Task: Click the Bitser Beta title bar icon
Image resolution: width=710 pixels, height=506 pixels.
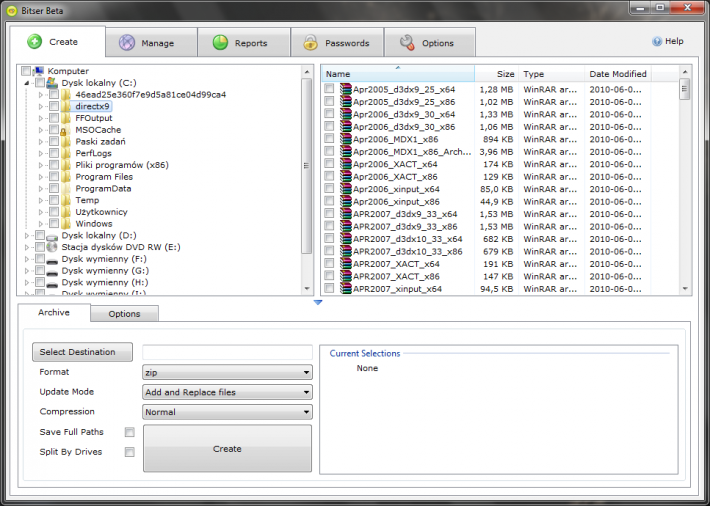Action: (13, 10)
